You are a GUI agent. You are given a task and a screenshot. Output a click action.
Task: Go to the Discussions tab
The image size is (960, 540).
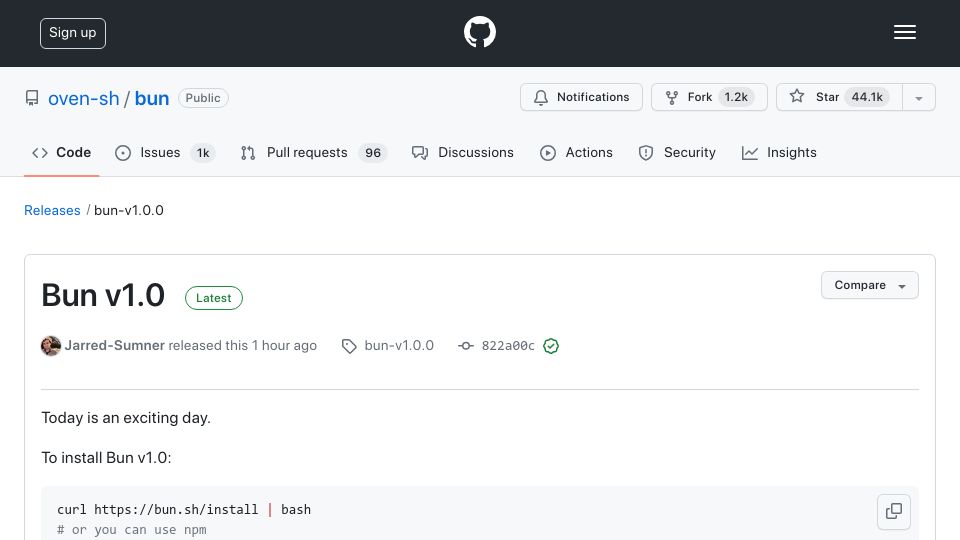click(463, 152)
